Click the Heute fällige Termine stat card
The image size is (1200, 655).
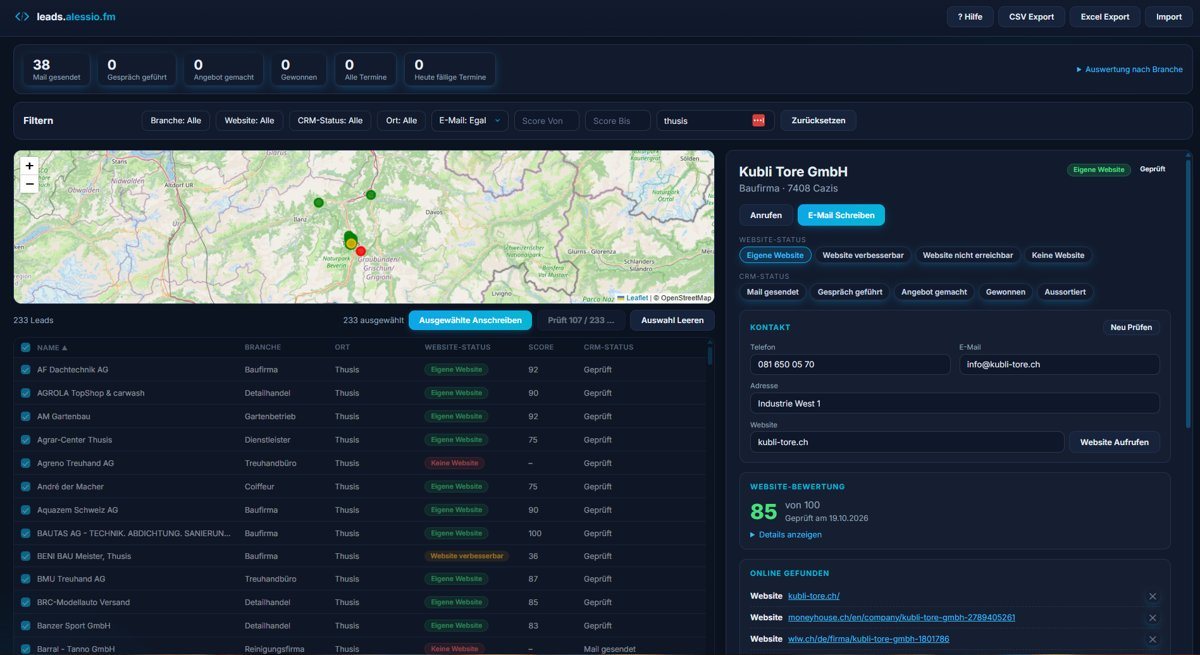point(450,69)
